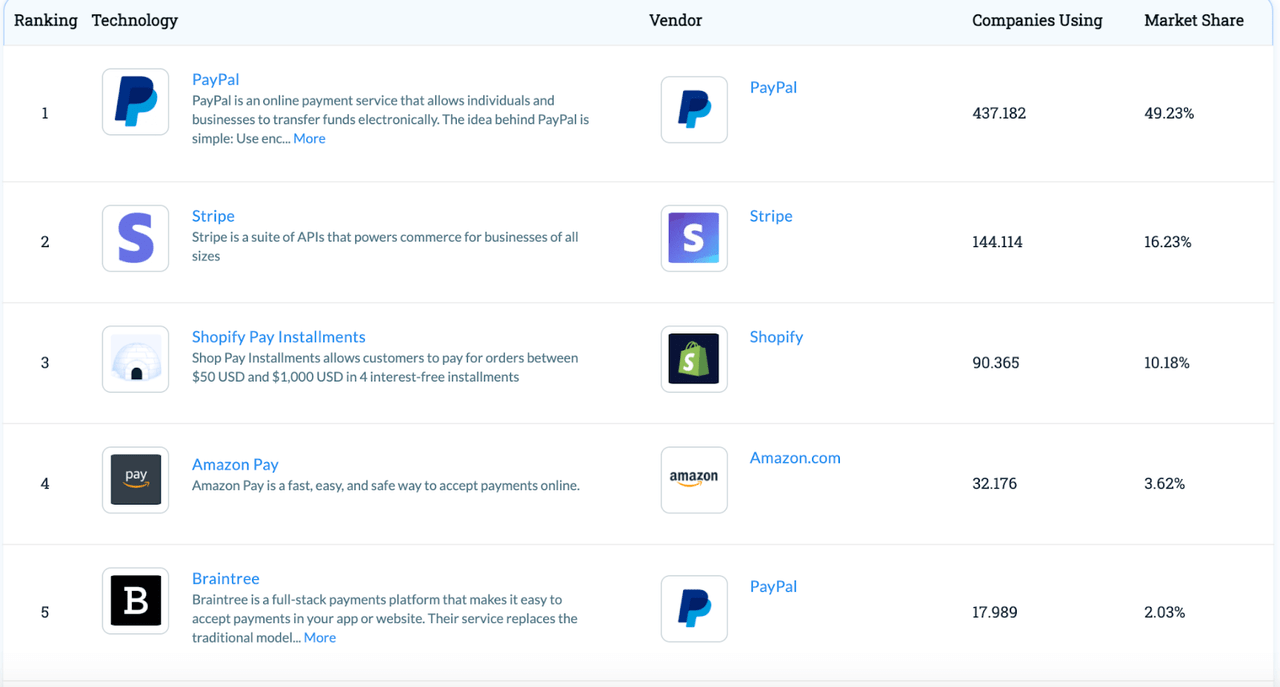This screenshot has height=687, width=1280.
Task: Expand PayPal description with More
Action: click(x=309, y=138)
